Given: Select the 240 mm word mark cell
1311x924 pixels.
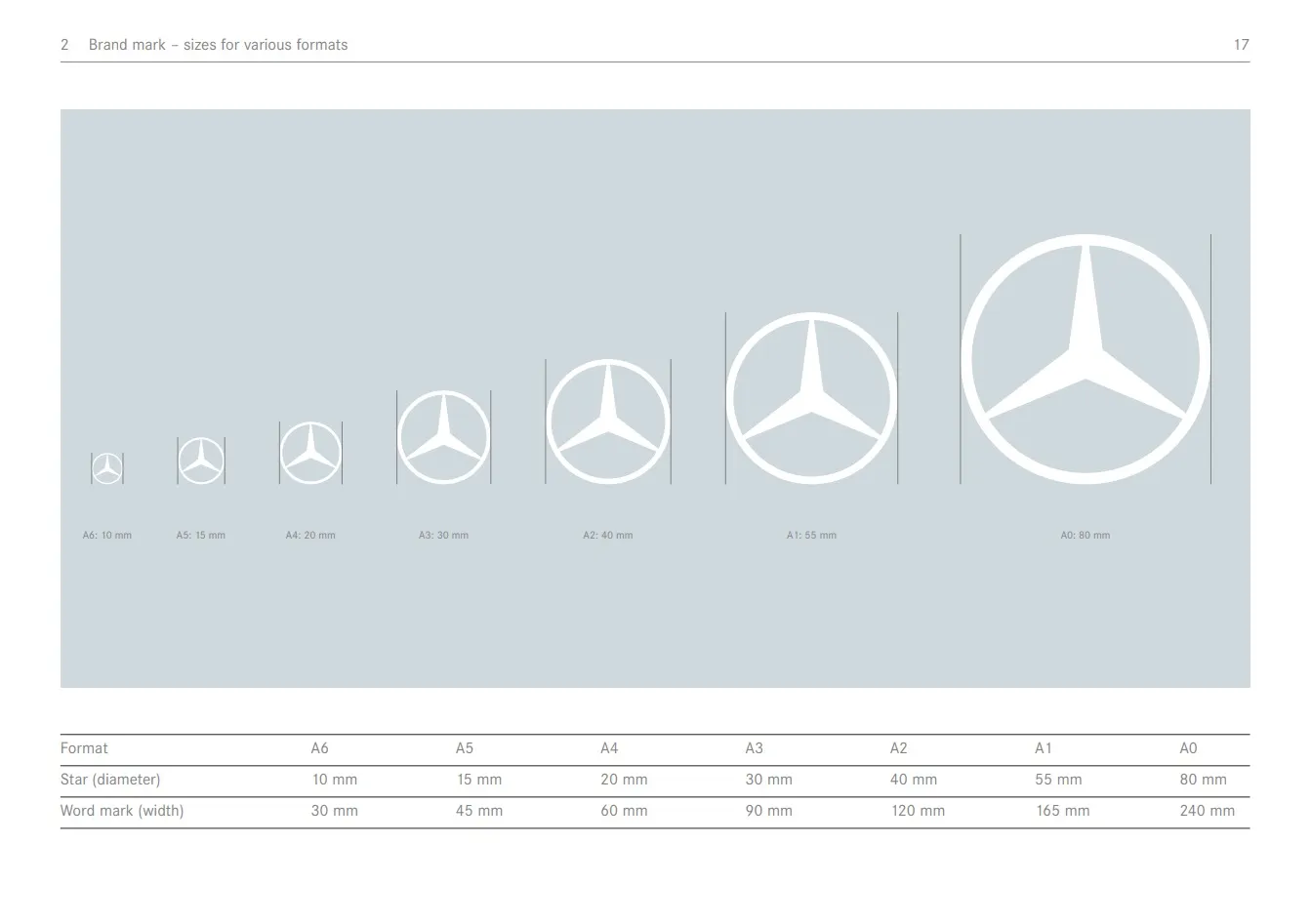Looking at the screenshot, I should point(1207,811).
